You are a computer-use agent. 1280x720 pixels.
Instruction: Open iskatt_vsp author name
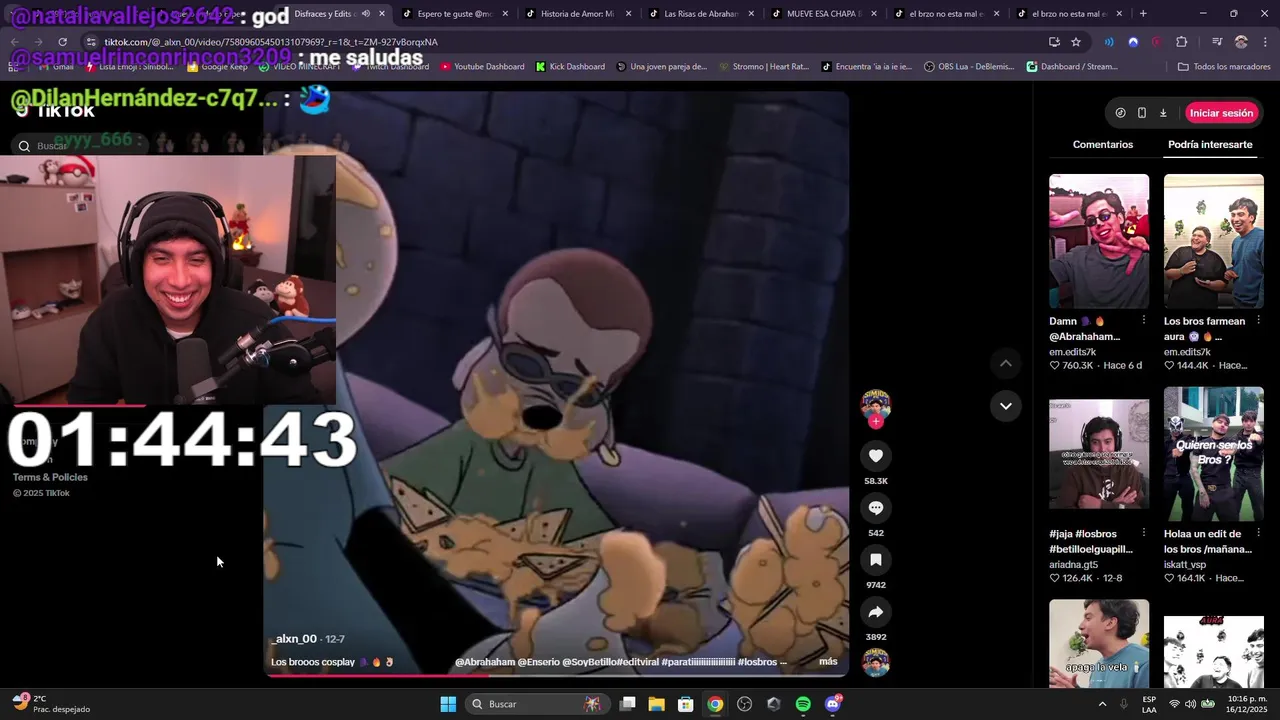tap(1187, 565)
